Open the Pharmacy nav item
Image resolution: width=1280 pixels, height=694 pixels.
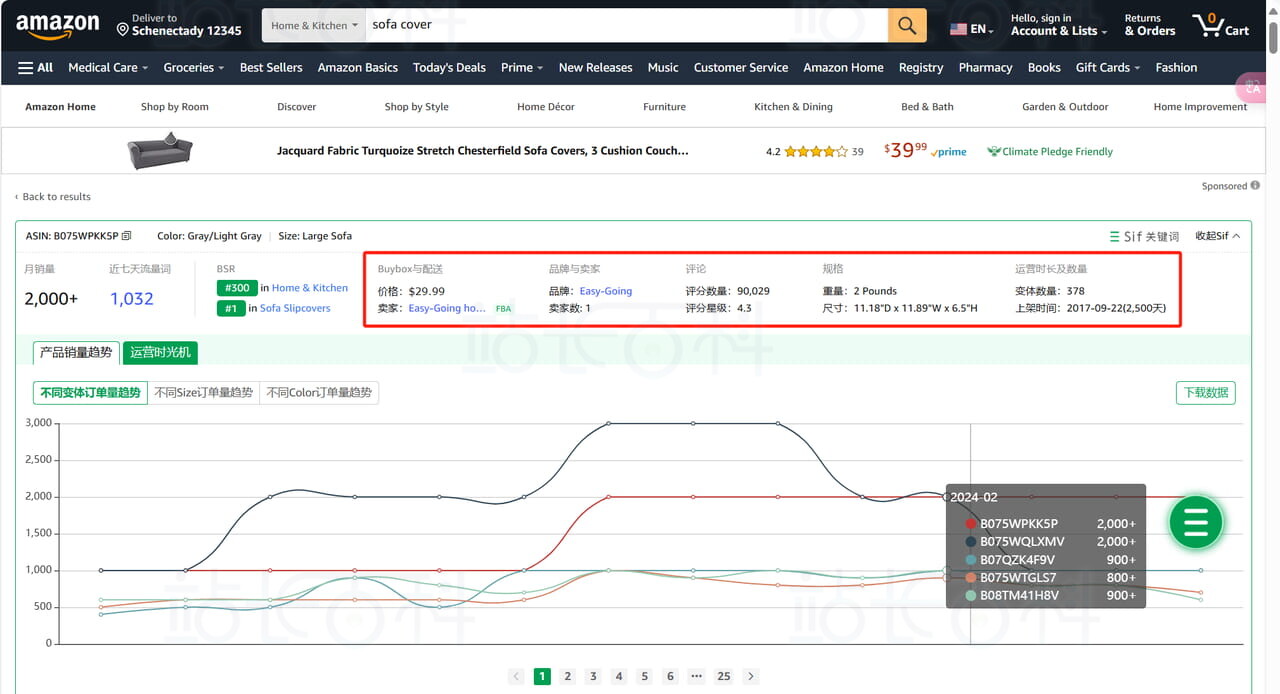(985, 67)
